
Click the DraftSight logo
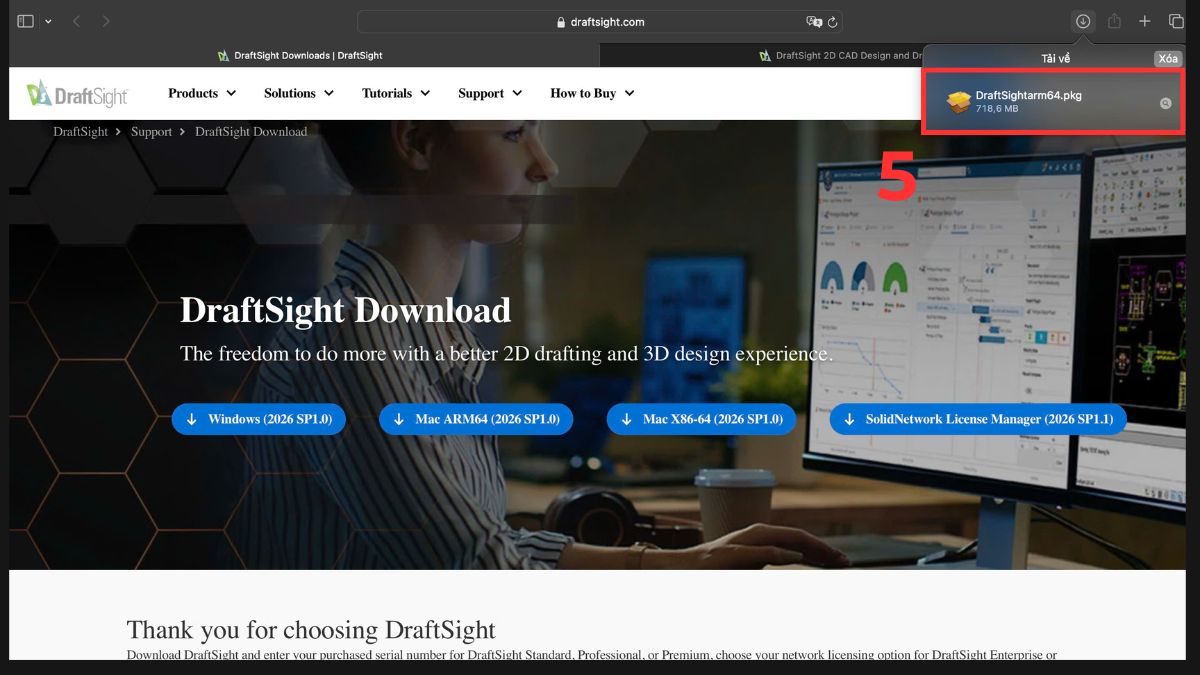tap(78, 93)
